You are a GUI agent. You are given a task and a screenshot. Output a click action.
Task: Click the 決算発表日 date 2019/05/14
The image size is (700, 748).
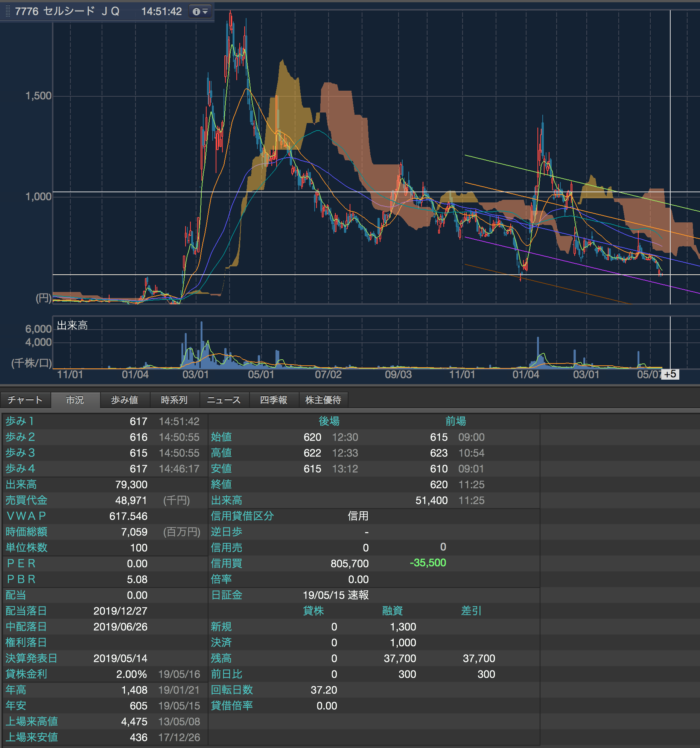pyautogui.click(x=120, y=658)
